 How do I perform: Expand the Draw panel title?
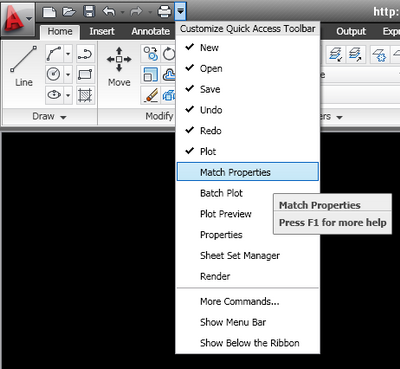[49, 116]
